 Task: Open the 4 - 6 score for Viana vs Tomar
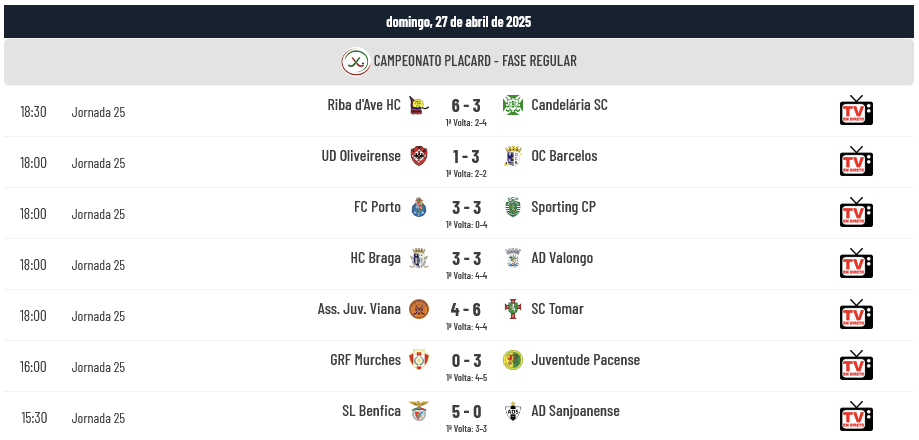[466, 309]
